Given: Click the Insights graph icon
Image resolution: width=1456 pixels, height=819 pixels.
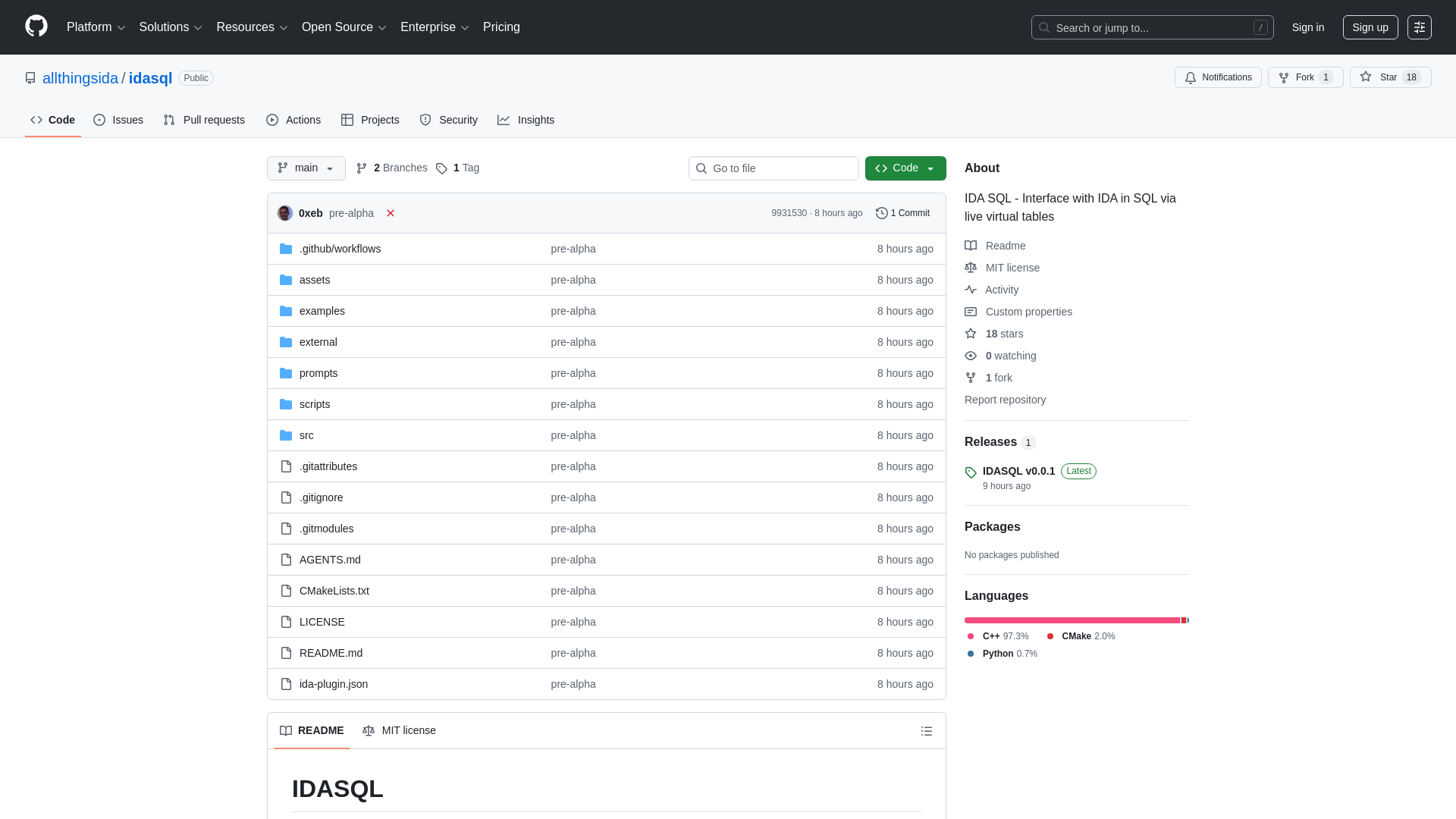Looking at the screenshot, I should pos(504,120).
